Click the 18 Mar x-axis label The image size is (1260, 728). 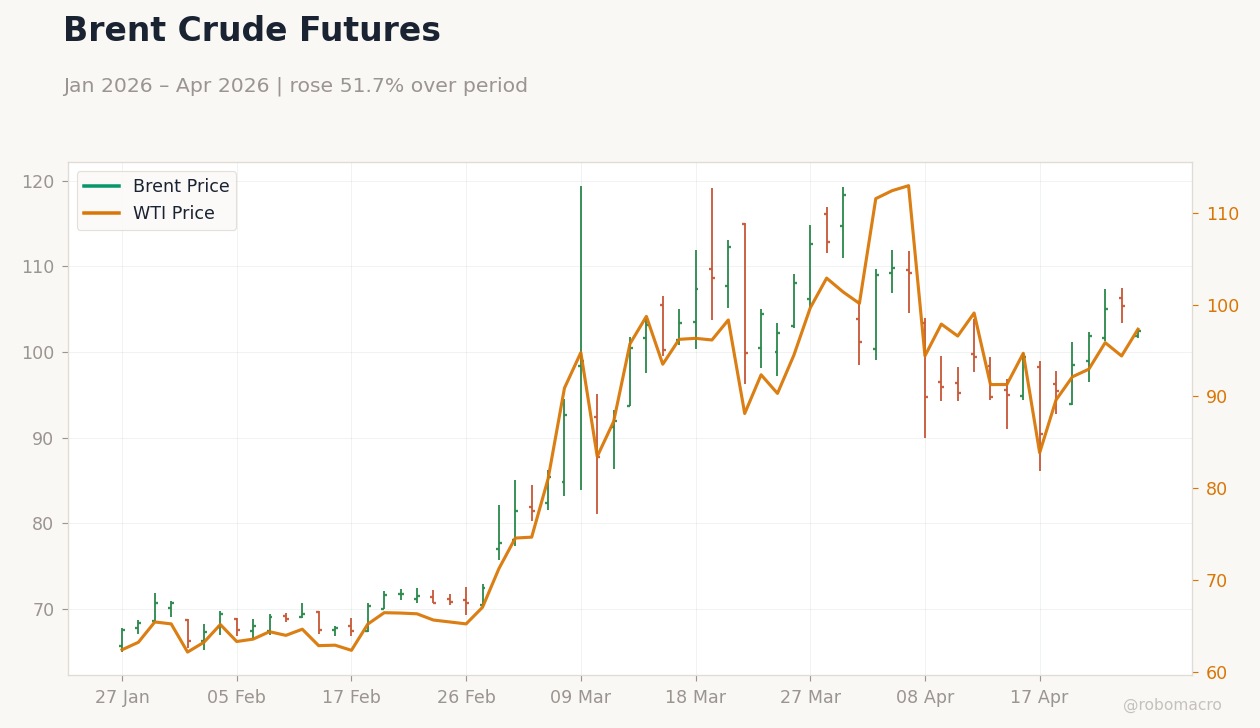point(696,698)
